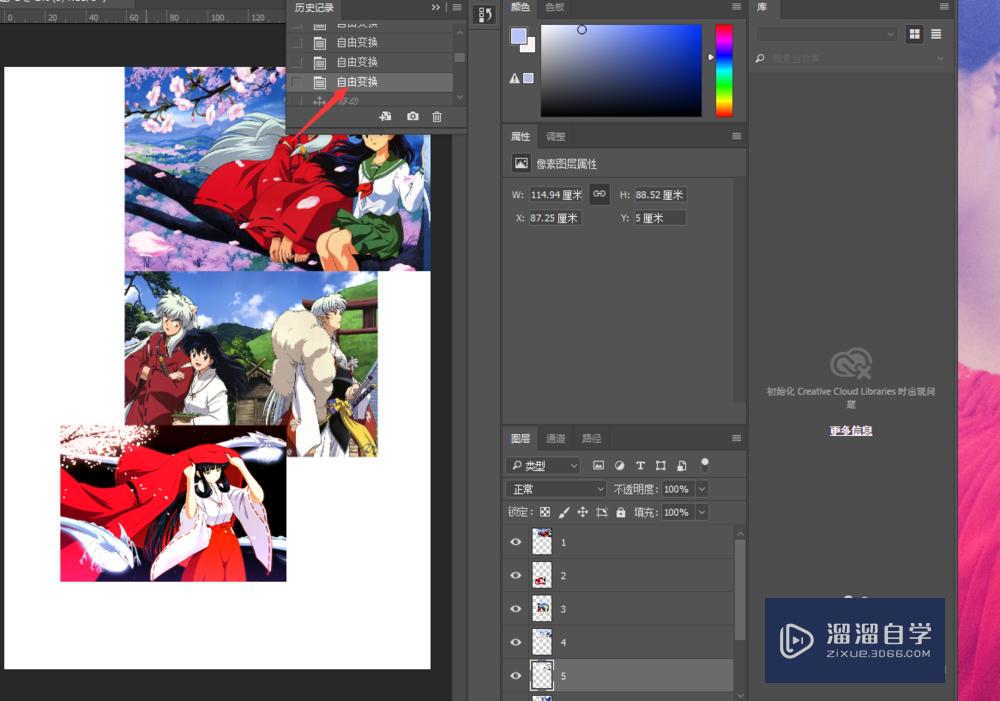Image resolution: width=1000 pixels, height=701 pixels.
Task: Create new document from current history state
Action: pos(385,116)
